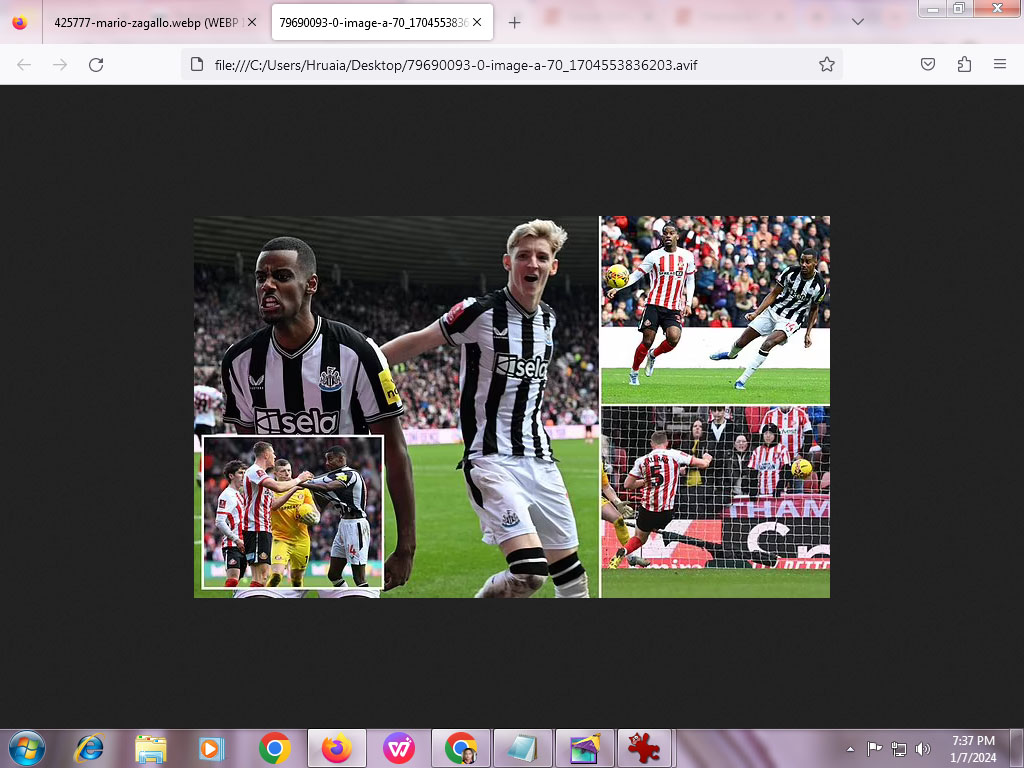Open WPS Office from the taskbar
Image resolution: width=1024 pixels, height=768 pixels.
[x=399, y=748]
